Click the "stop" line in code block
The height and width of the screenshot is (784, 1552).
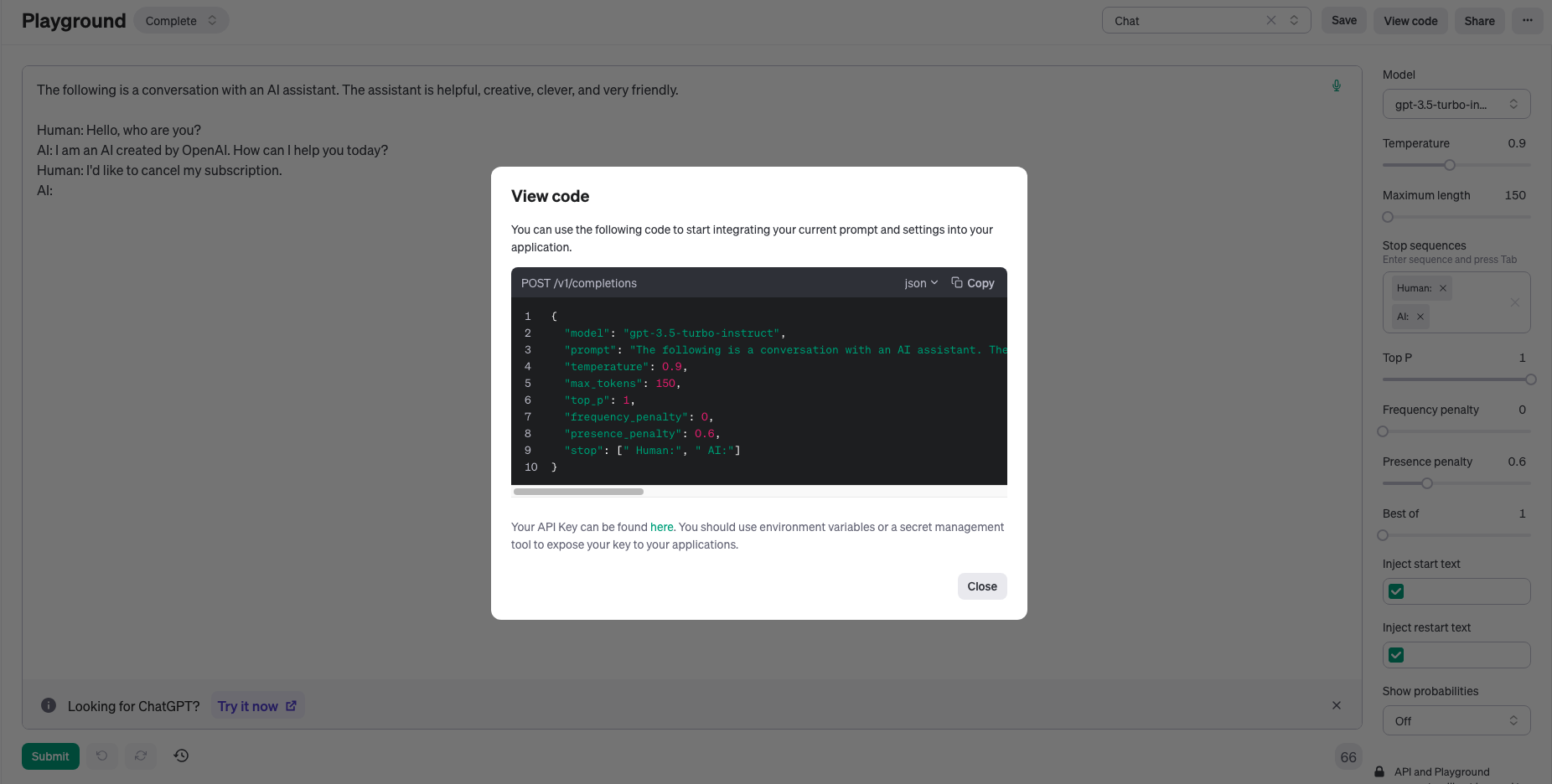(x=652, y=451)
